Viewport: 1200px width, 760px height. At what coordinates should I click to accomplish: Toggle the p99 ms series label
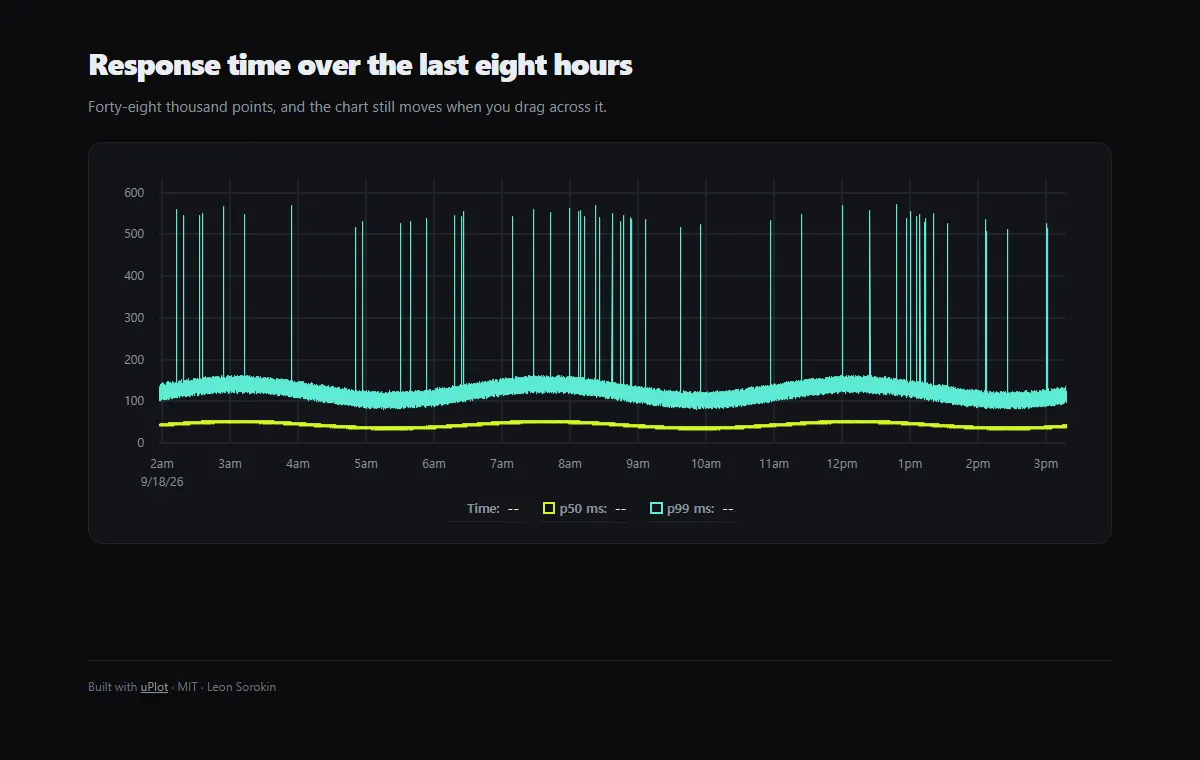[x=691, y=509]
